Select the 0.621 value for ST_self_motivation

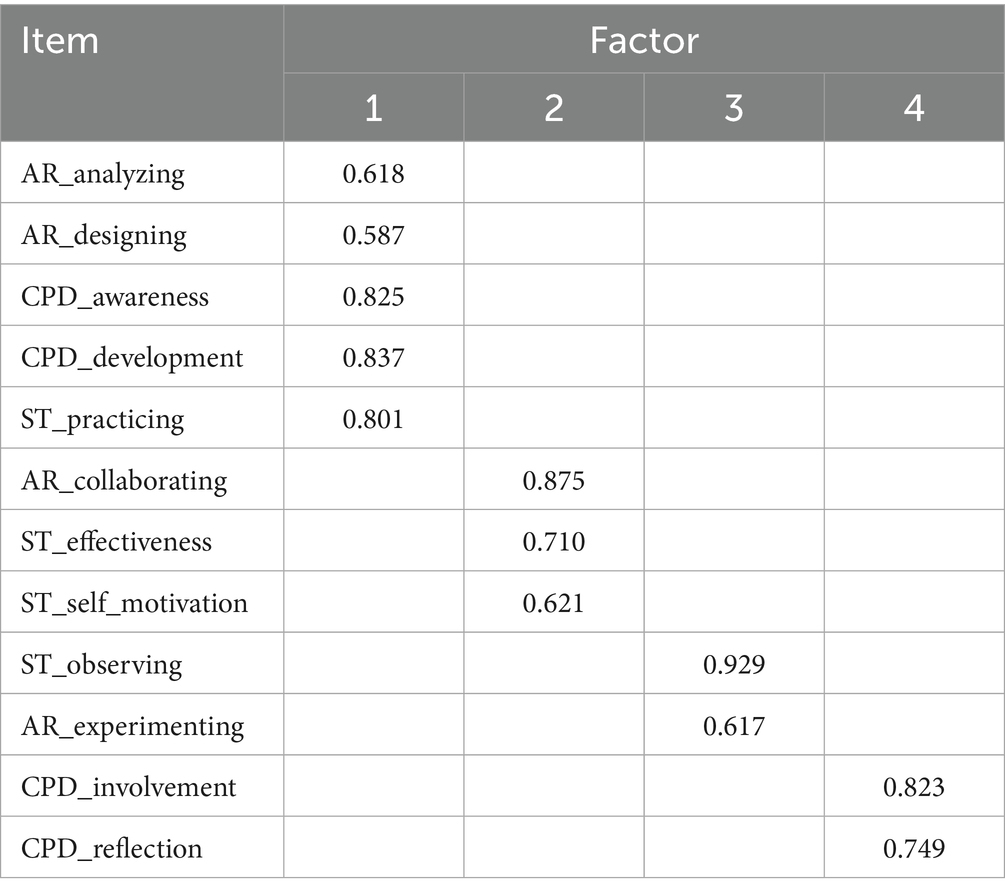click(553, 602)
